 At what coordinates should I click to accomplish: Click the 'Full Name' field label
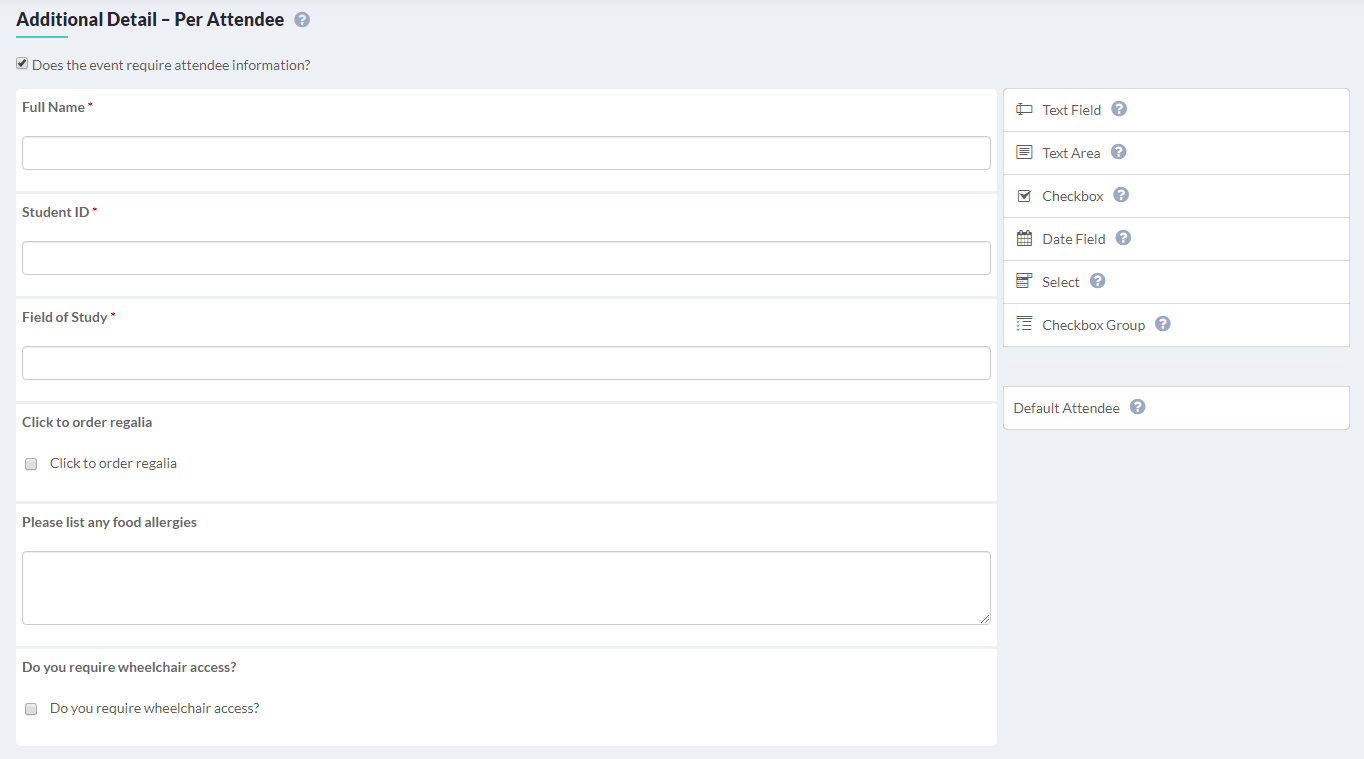click(x=54, y=107)
